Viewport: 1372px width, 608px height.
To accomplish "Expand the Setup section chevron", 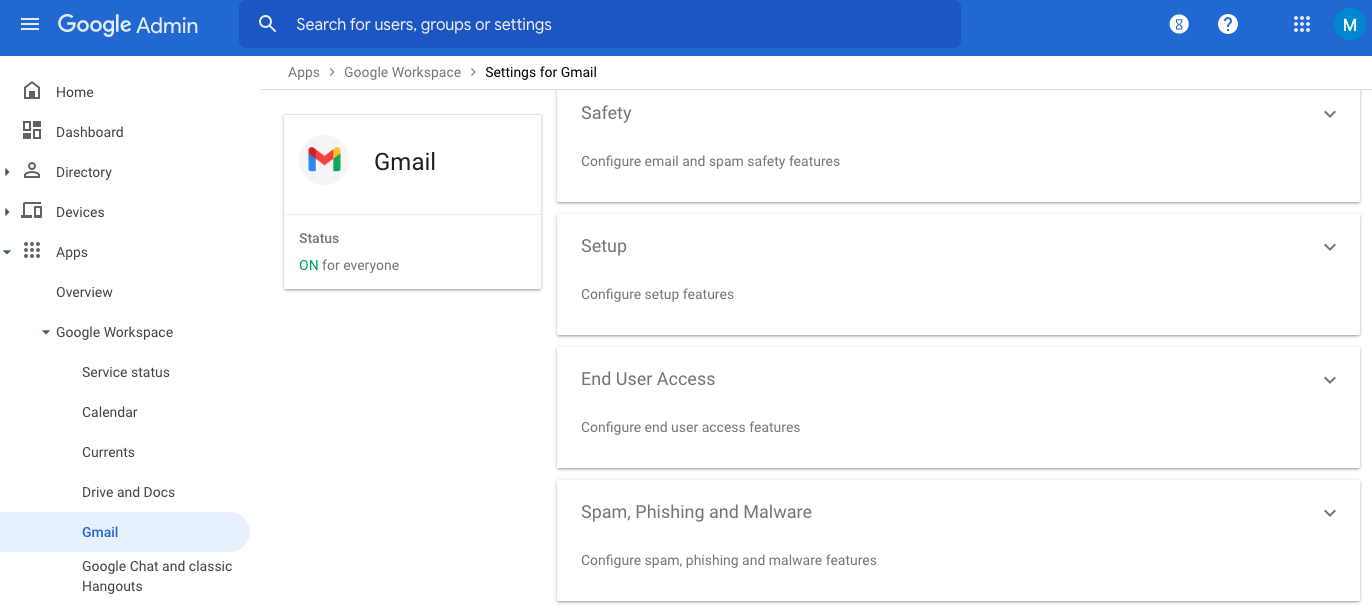I will 1330,247.
